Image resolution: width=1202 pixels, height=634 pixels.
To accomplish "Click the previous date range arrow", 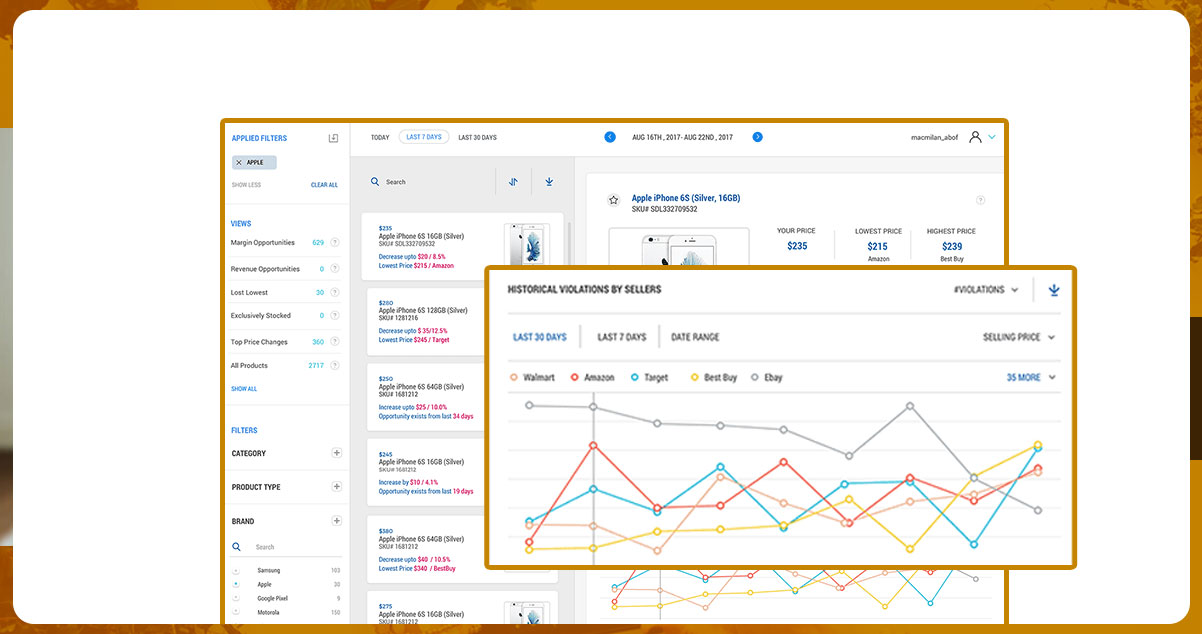I will coord(610,137).
